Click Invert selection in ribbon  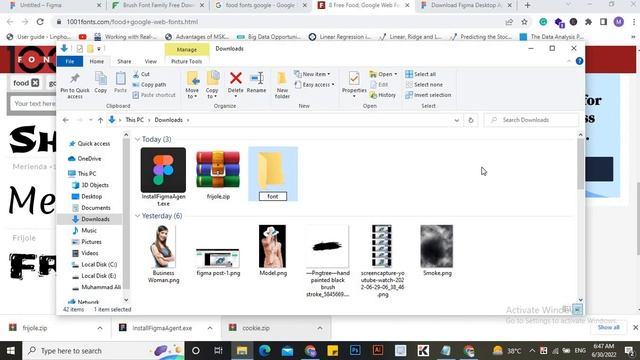[428, 95]
